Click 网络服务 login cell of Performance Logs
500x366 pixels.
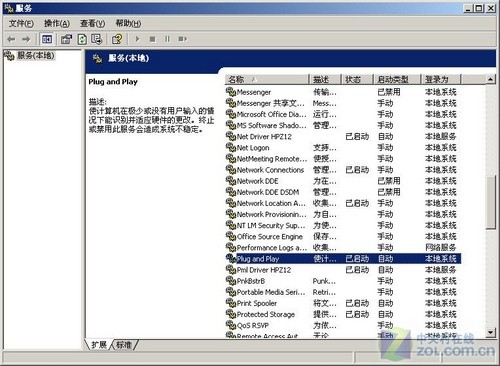[440, 248]
